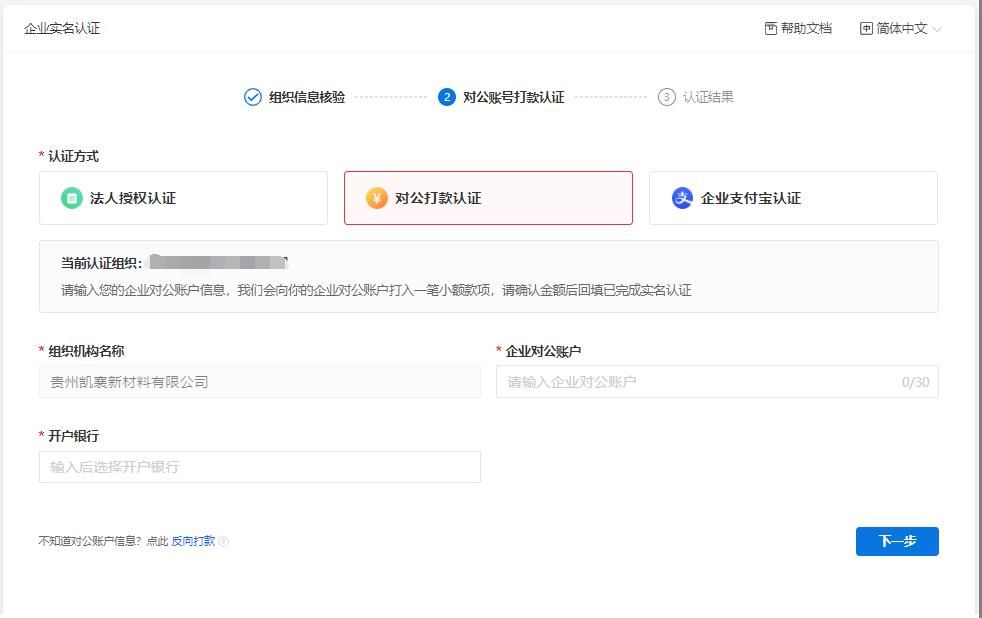Click the 认证方式 section label

(x=73, y=156)
